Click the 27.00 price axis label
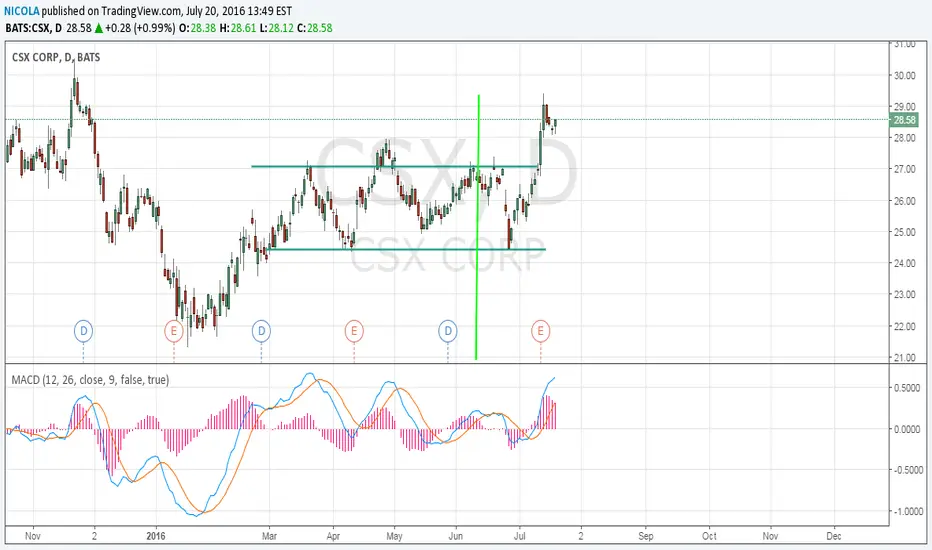 point(905,169)
